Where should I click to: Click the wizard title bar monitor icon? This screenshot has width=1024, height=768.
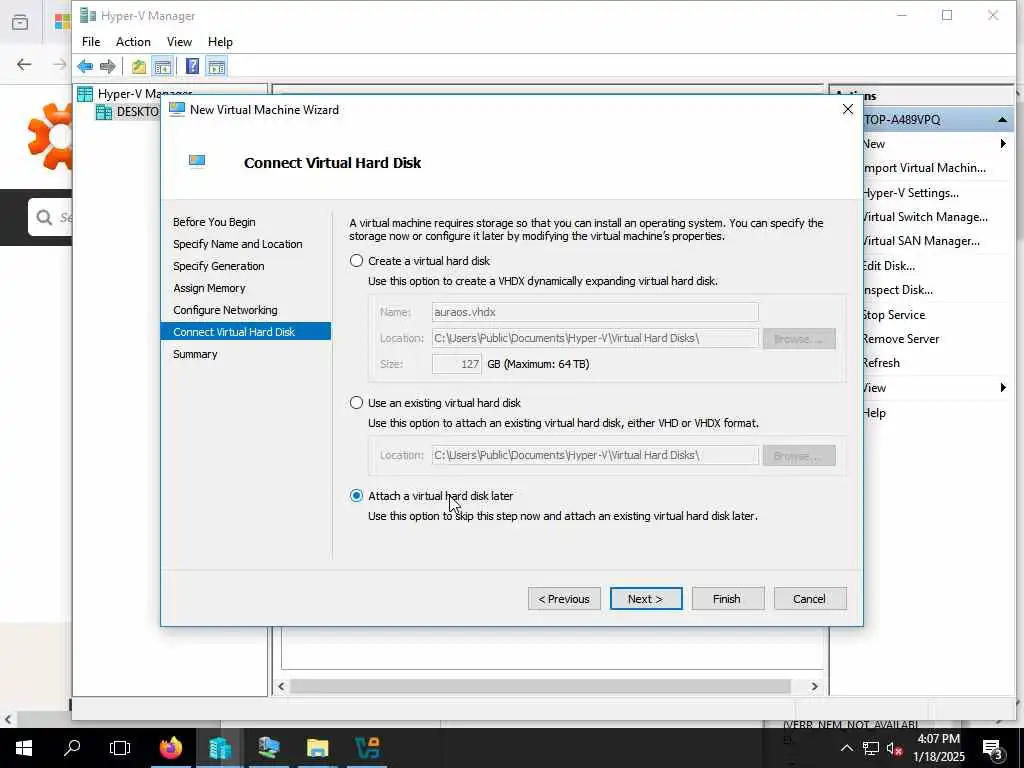(176, 109)
